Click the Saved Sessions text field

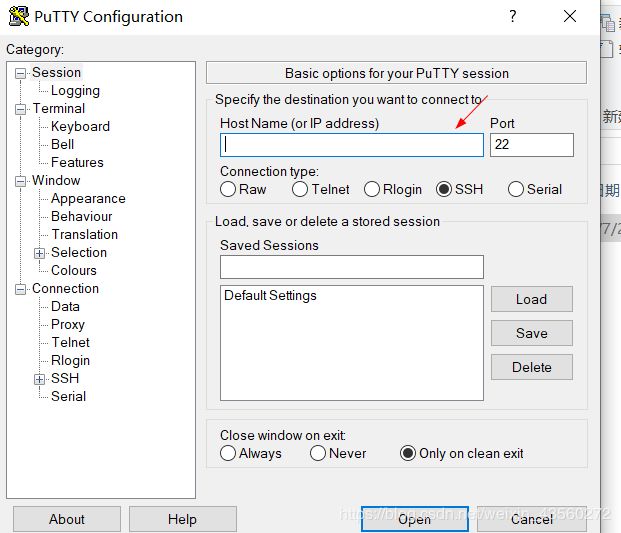pos(352,267)
